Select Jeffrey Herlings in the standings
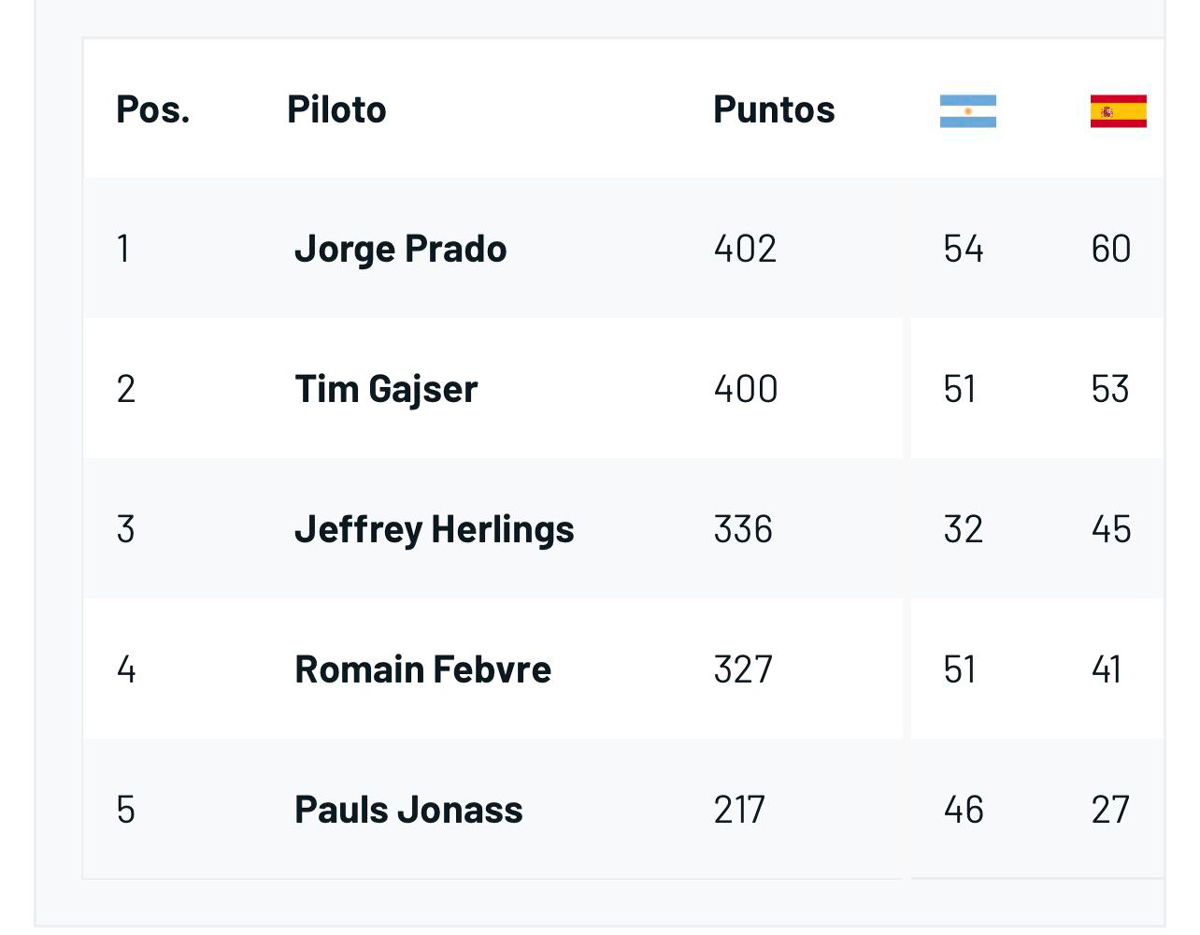Viewport: 1200px width, 935px height. point(434,529)
